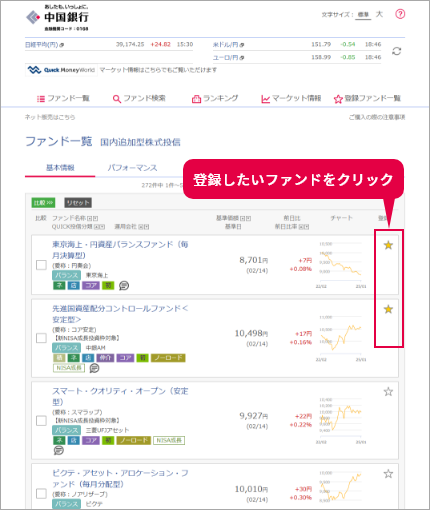The height and width of the screenshot is (510, 430).
Task: Open fund スマート・クオリティ・オープン(安定型)
Action: (x=120, y=396)
